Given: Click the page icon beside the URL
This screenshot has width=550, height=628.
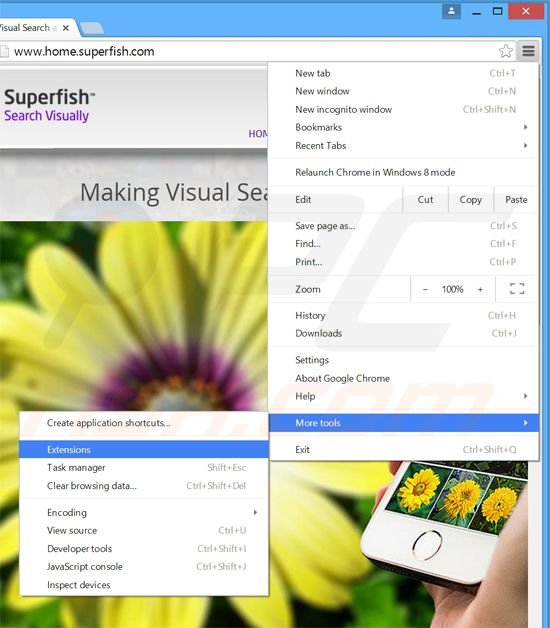Looking at the screenshot, I should coord(4,51).
